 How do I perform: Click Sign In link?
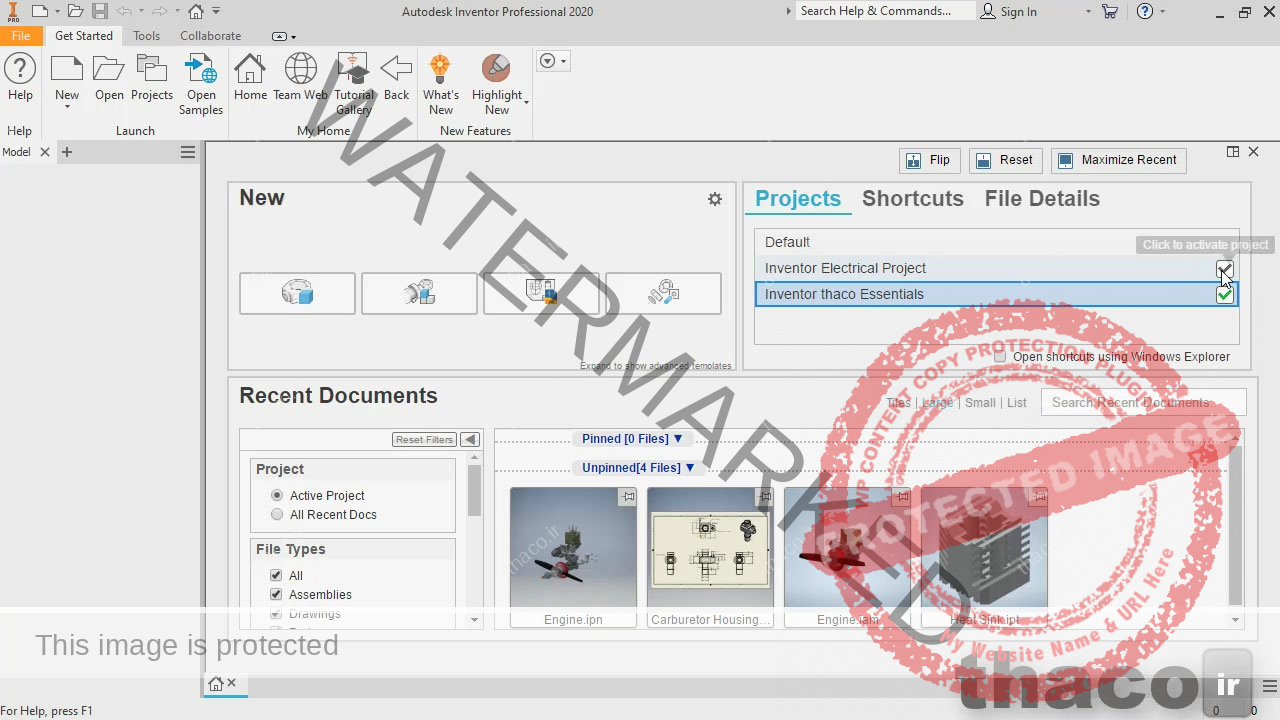[1018, 11]
